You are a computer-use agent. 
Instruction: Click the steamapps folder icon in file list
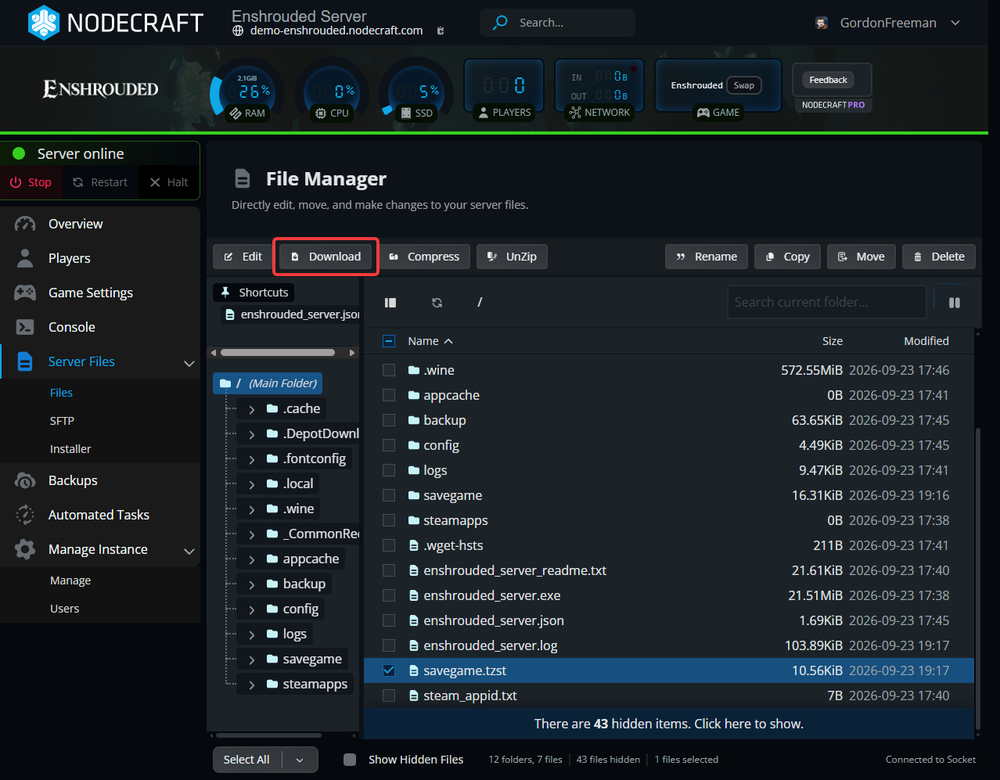point(413,520)
